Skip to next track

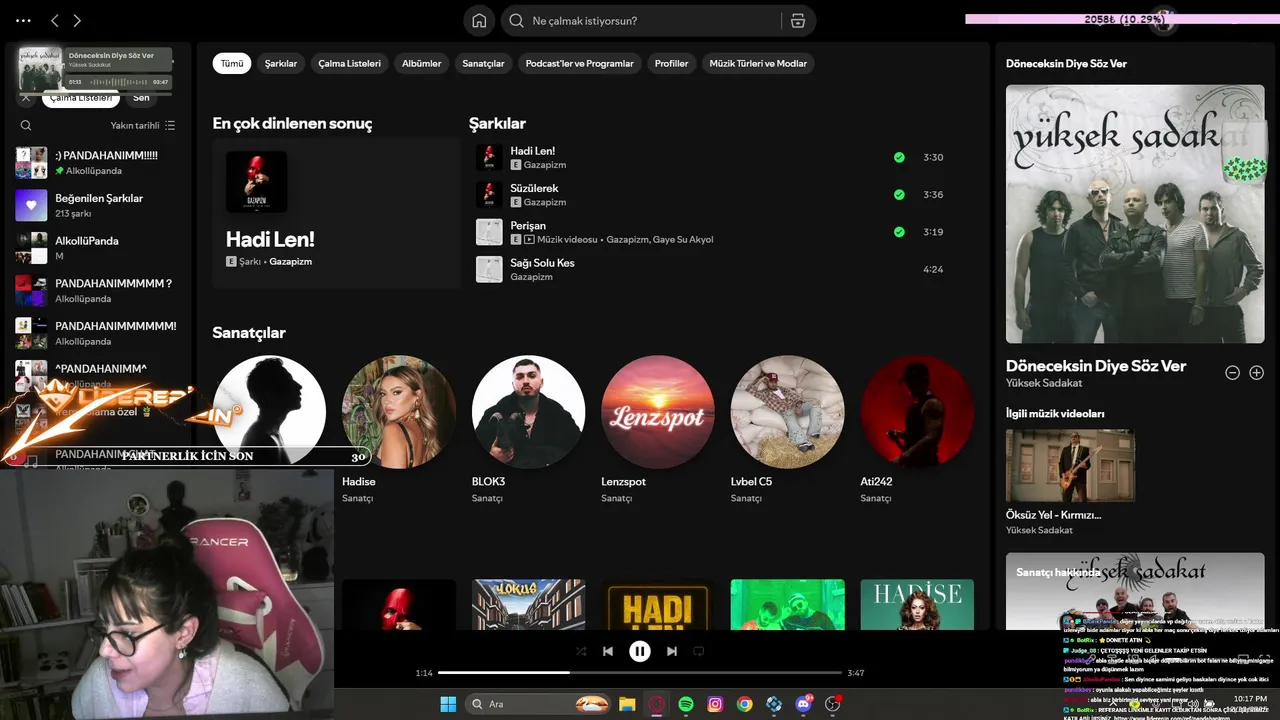point(672,651)
